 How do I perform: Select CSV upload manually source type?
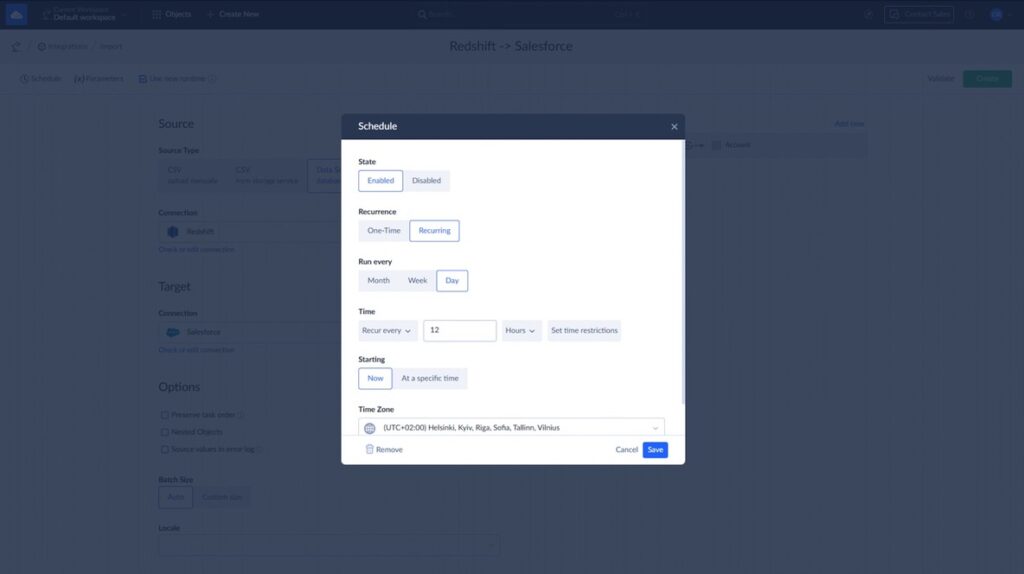(x=192, y=176)
